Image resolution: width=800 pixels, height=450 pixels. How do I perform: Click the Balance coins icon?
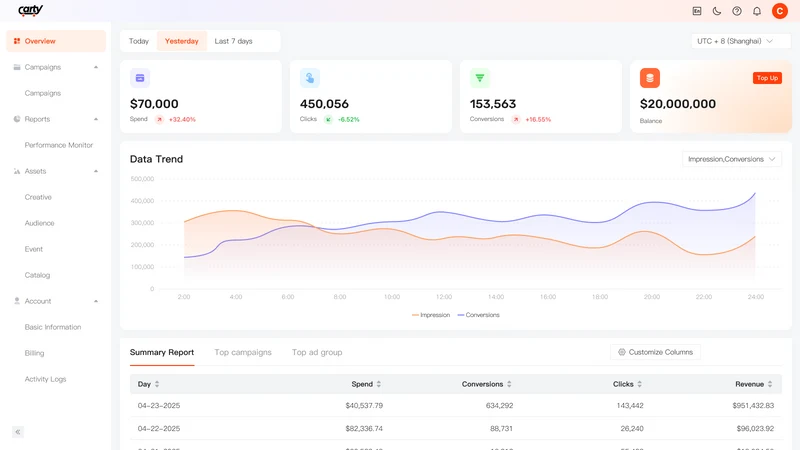[649, 78]
